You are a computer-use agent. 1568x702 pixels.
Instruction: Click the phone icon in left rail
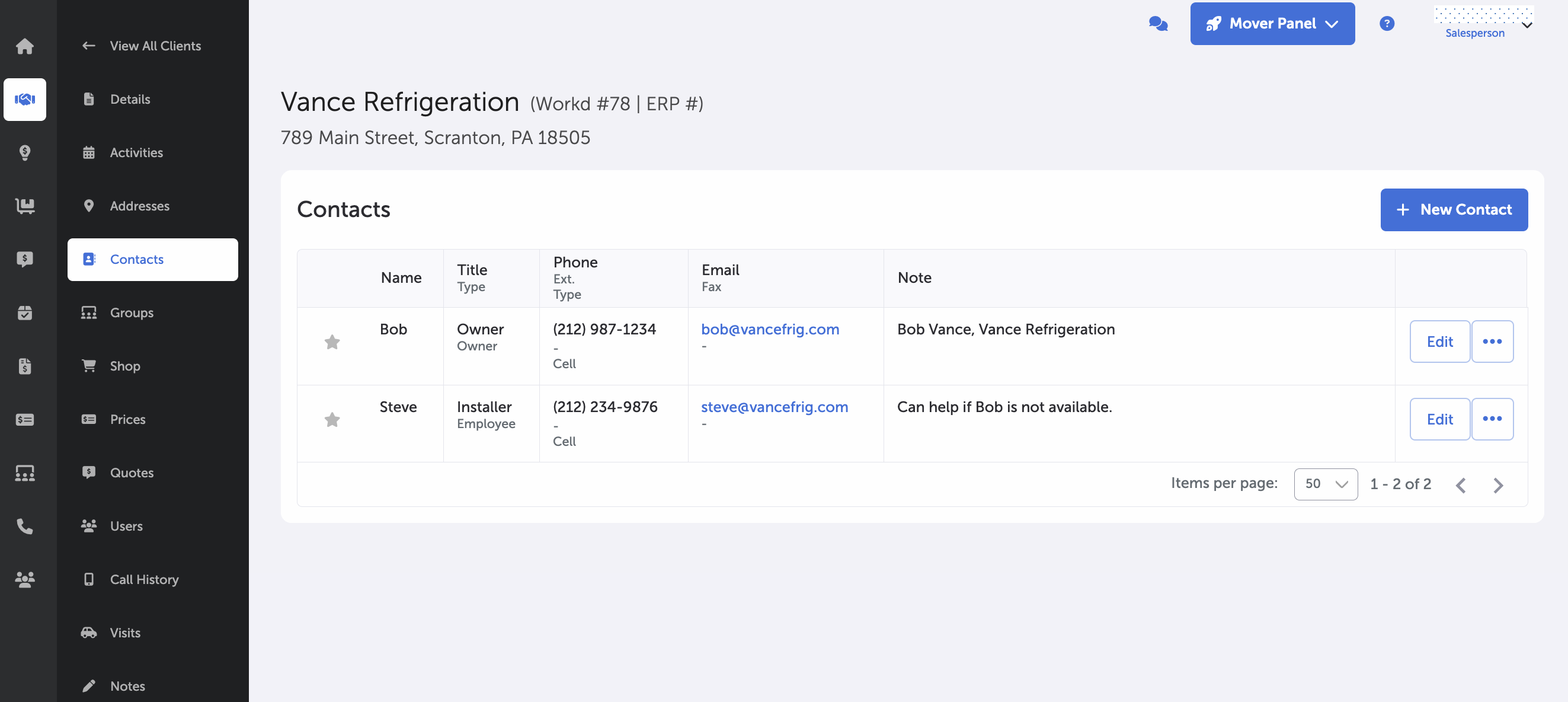coord(24,526)
